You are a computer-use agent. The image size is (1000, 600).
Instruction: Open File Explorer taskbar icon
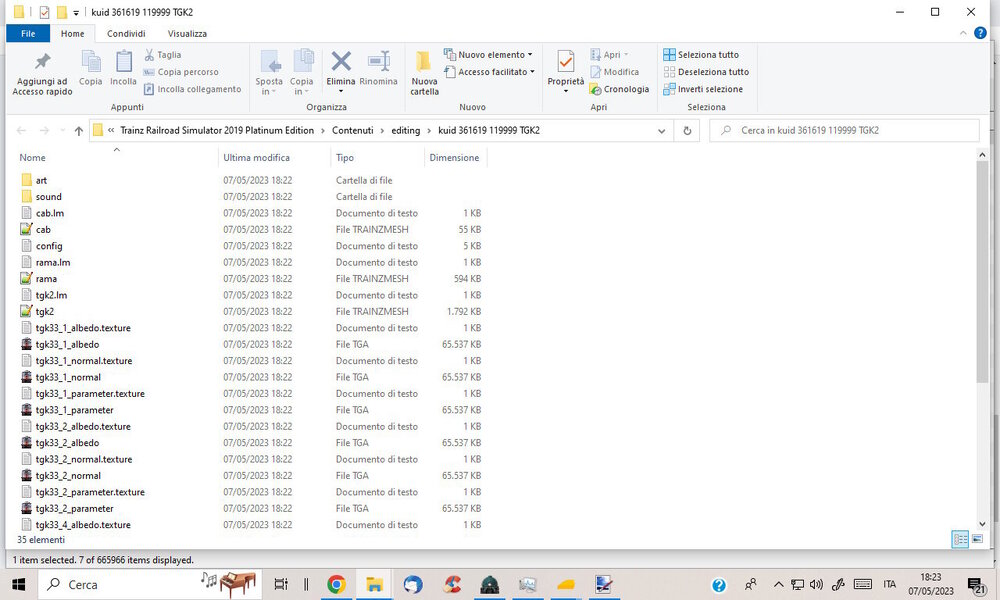(374, 585)
